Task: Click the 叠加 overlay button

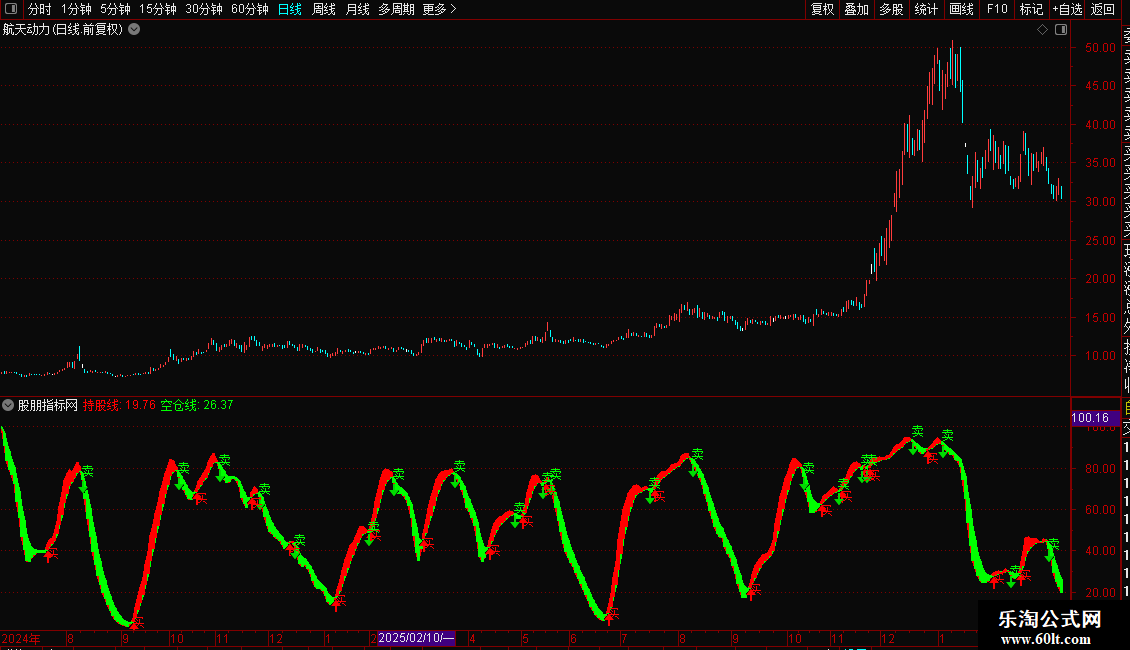Action: [857, 9]
